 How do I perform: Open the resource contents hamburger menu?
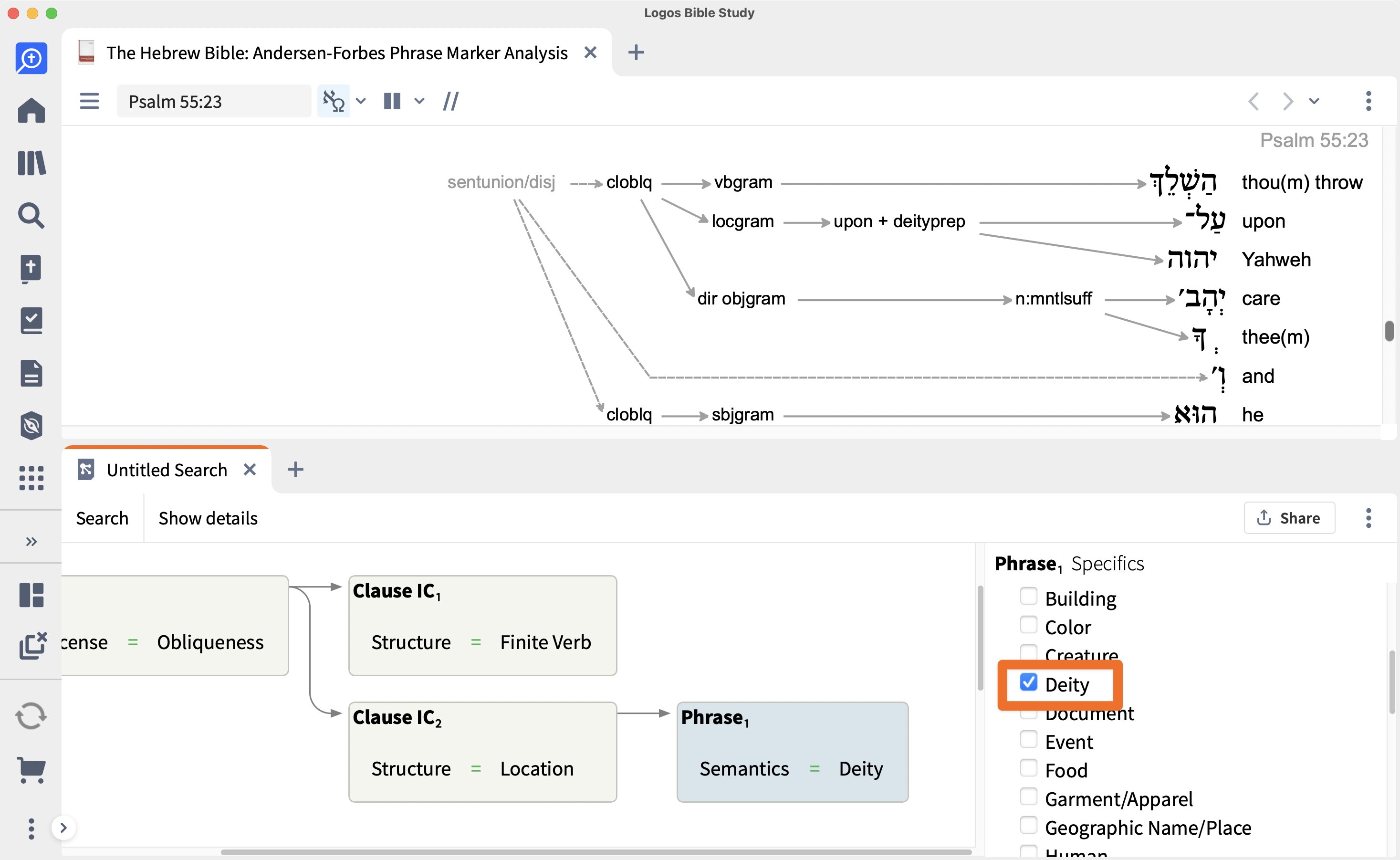pyautogui.click(x=89, y=101)
